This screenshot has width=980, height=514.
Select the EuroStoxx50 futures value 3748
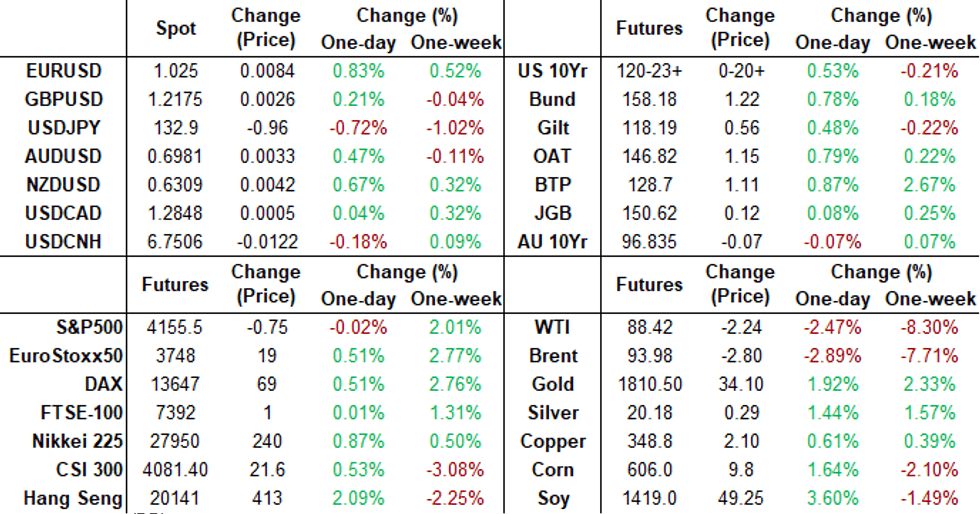175,356
